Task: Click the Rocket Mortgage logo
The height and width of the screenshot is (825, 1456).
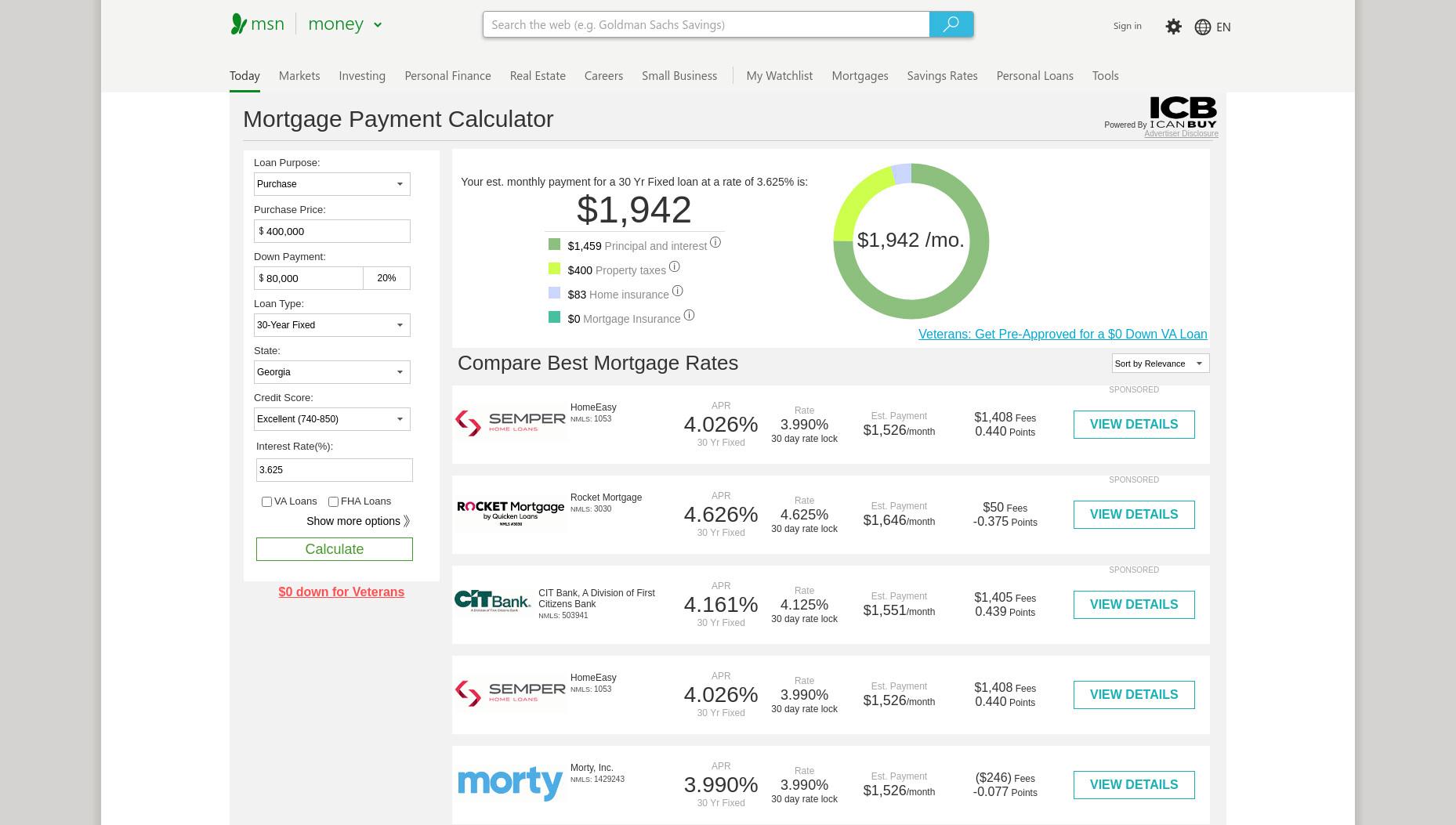Action: point(510,514)
